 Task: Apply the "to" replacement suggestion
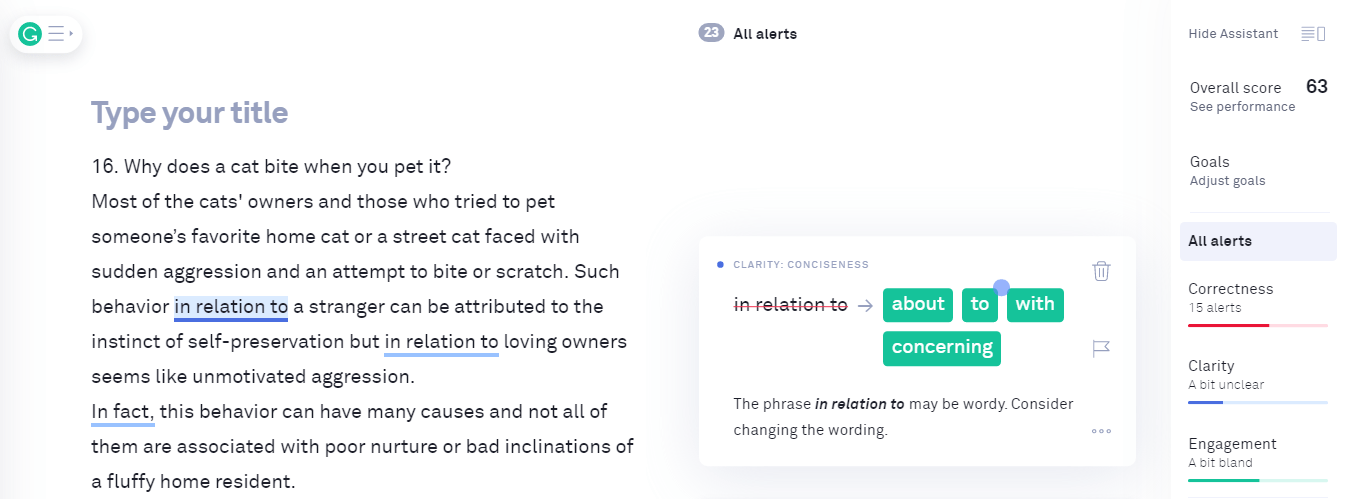[980, 305]
